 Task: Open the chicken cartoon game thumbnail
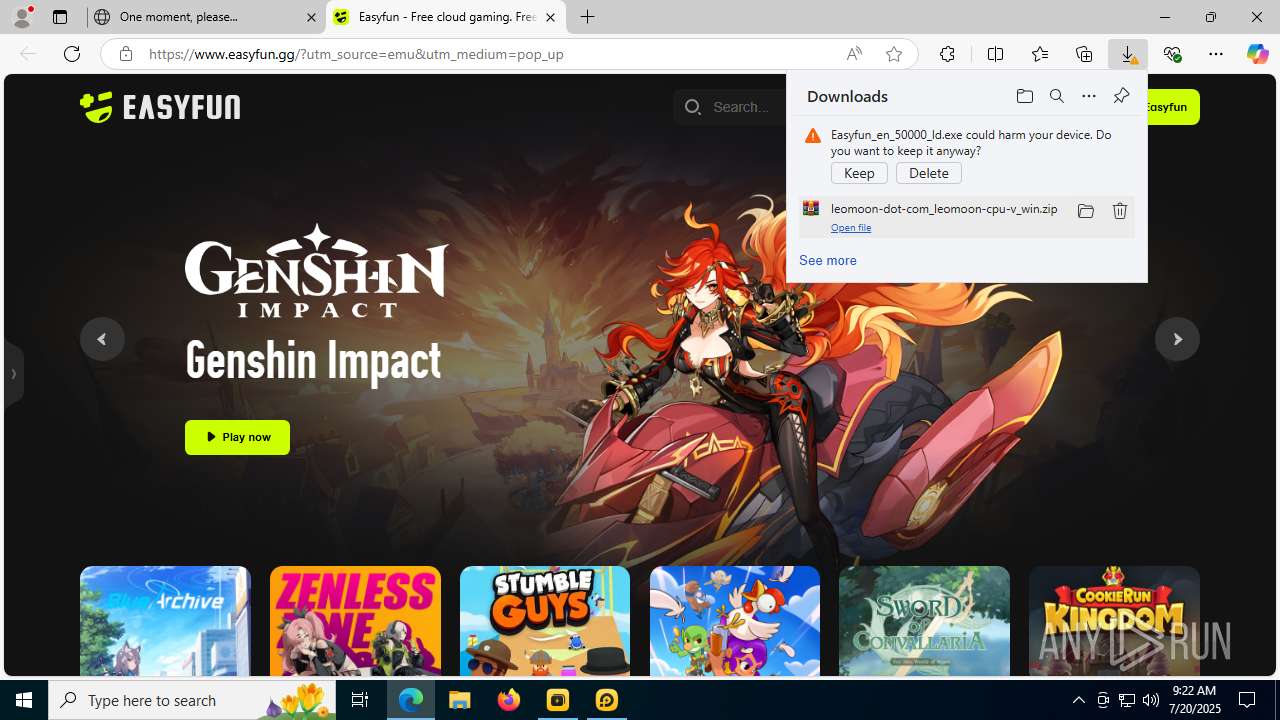tap(735, 621)
